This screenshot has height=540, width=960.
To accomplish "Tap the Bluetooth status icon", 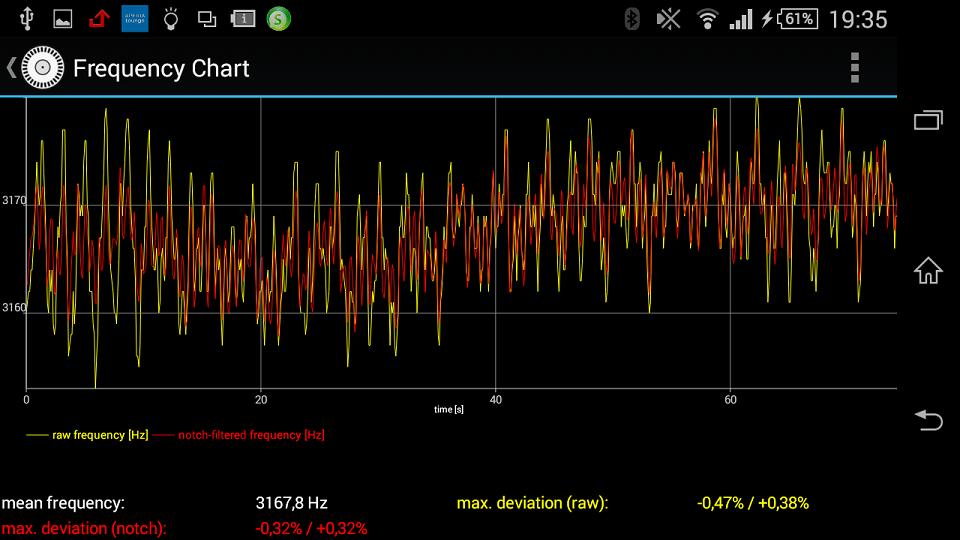I will (632, 19).
